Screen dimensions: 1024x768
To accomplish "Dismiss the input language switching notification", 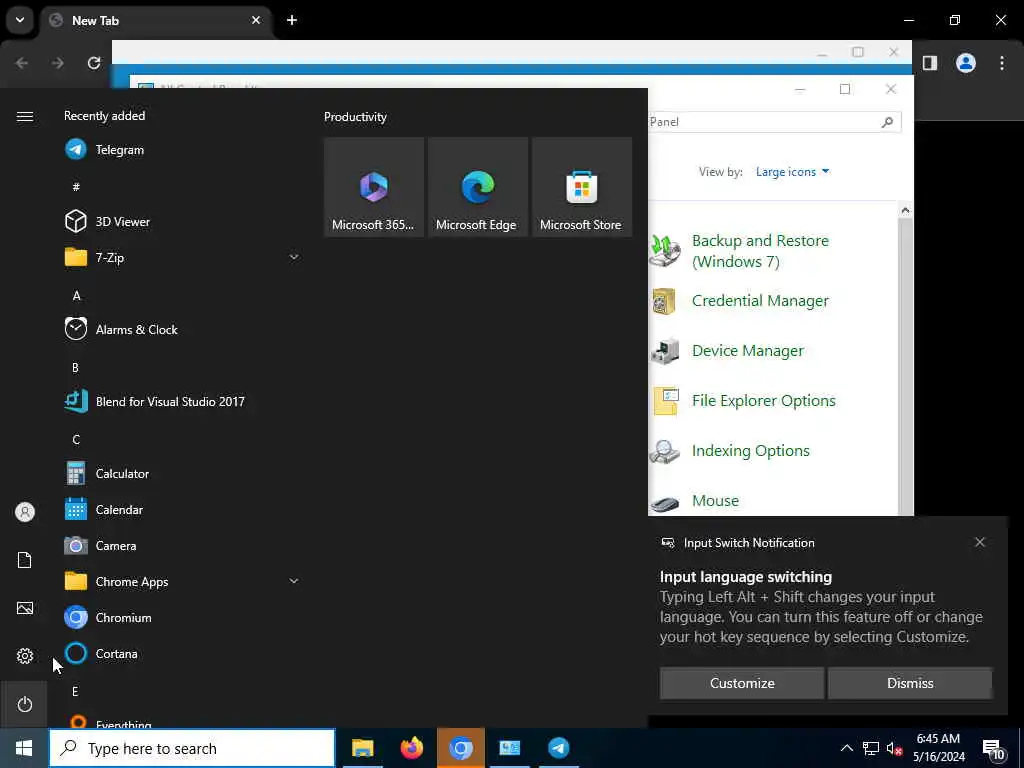I will 910,683.
